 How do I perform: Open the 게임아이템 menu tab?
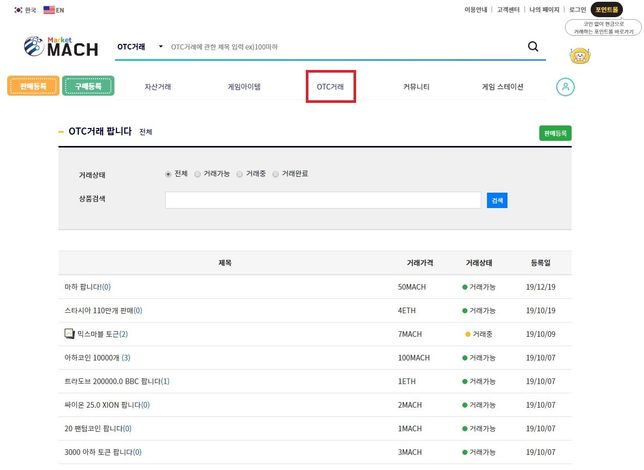pyautogui.click(x=244, y=87)
